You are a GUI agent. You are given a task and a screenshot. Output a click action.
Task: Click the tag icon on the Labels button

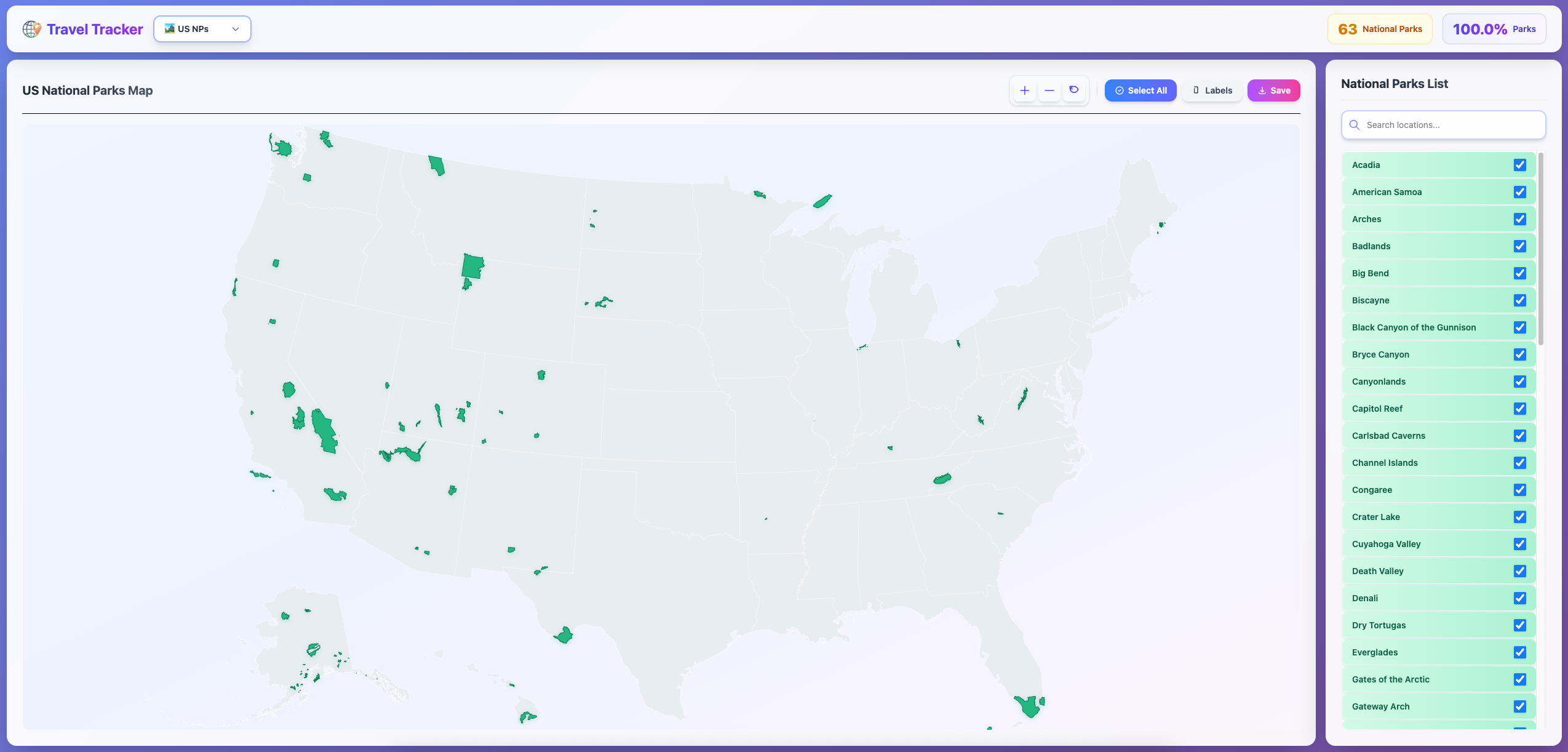point(1196,90)
